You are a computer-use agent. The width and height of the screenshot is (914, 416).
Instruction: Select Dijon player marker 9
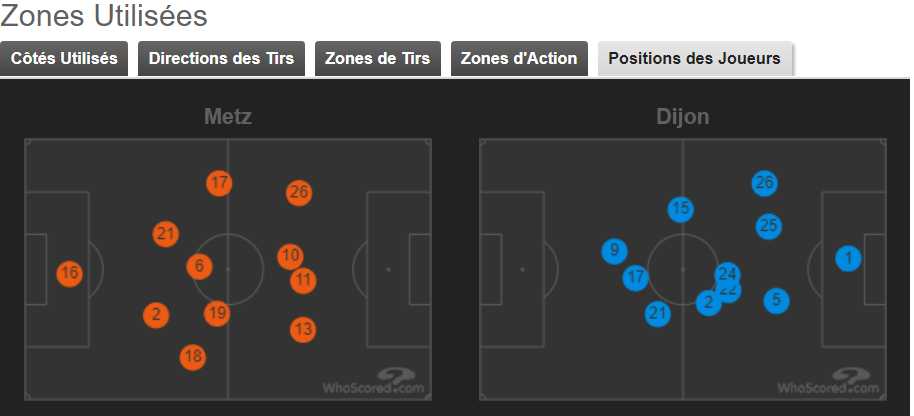[614, 251]
